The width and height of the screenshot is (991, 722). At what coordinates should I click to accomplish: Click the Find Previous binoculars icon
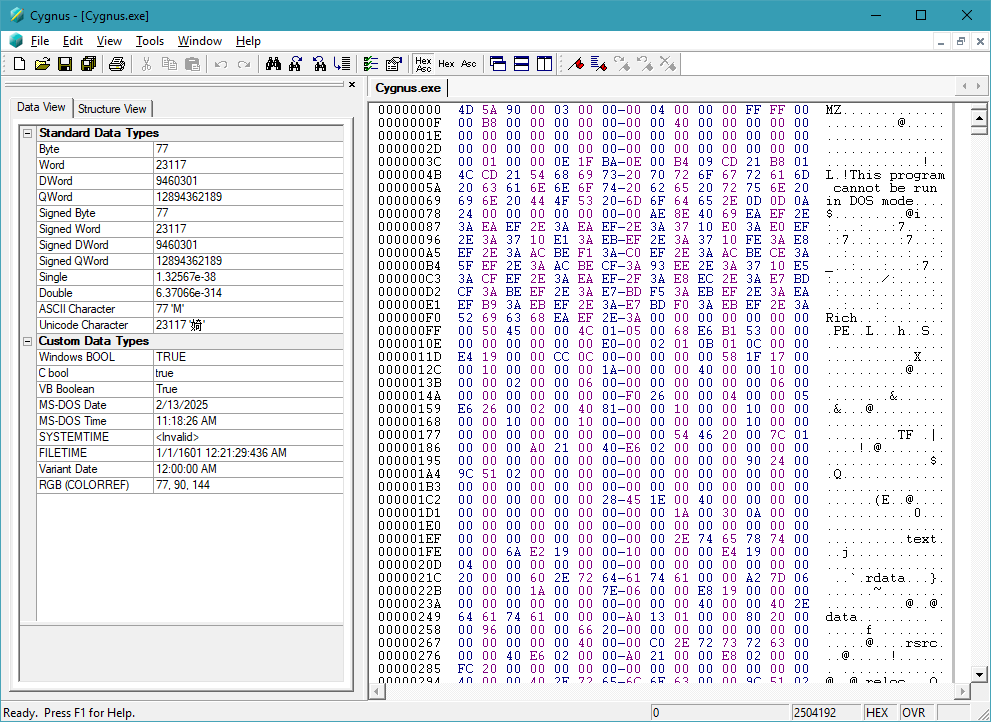(x=319, y=64)
